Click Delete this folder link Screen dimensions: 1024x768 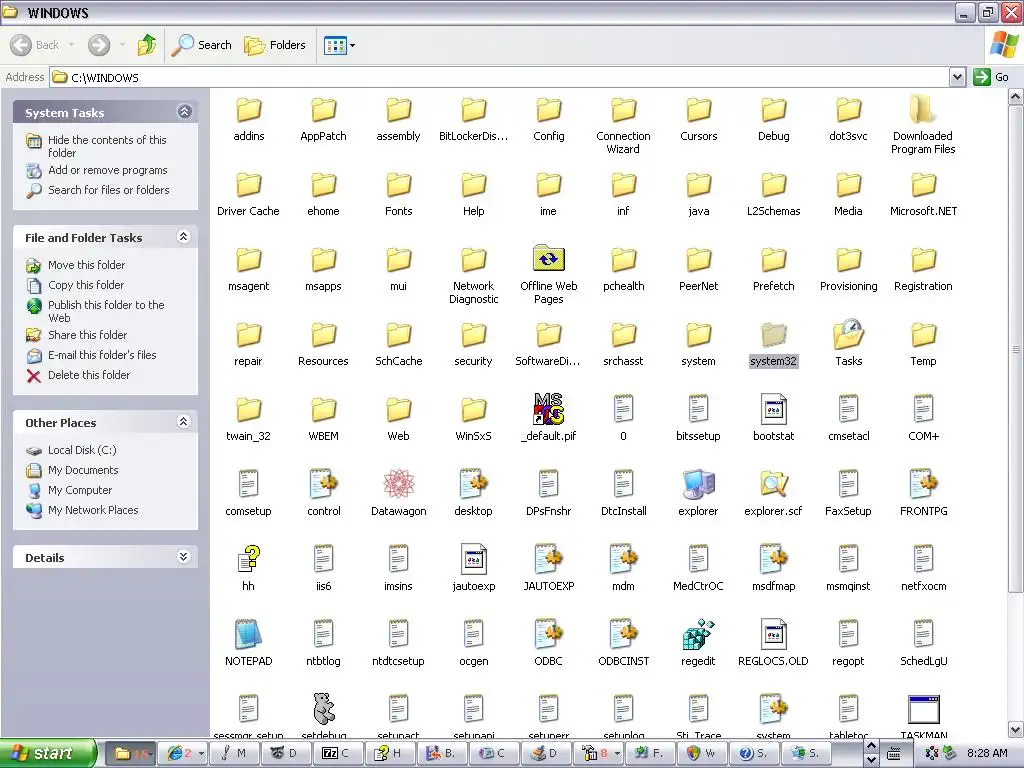click(x=89, y=375)
